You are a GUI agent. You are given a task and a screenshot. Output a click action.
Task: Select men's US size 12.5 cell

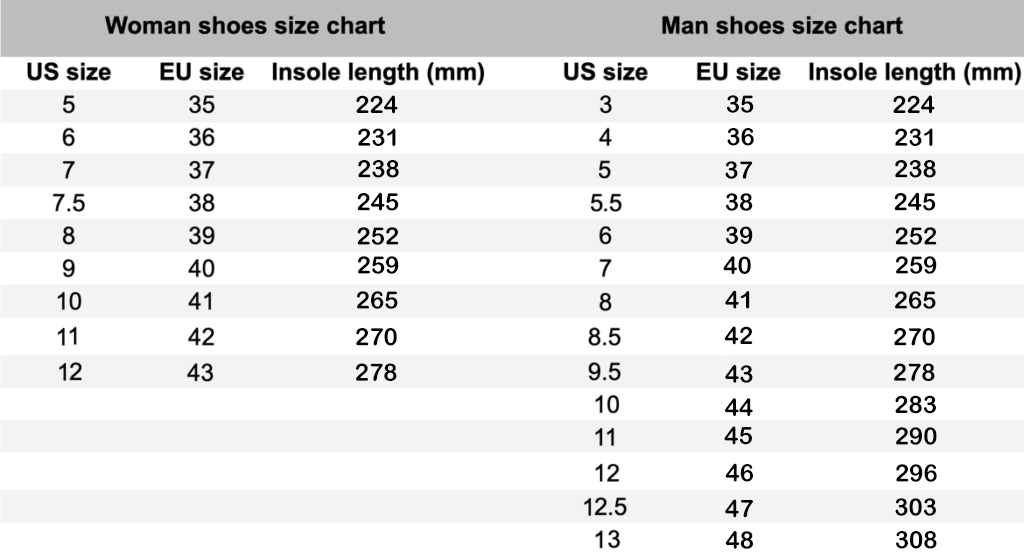coord(605,507)
